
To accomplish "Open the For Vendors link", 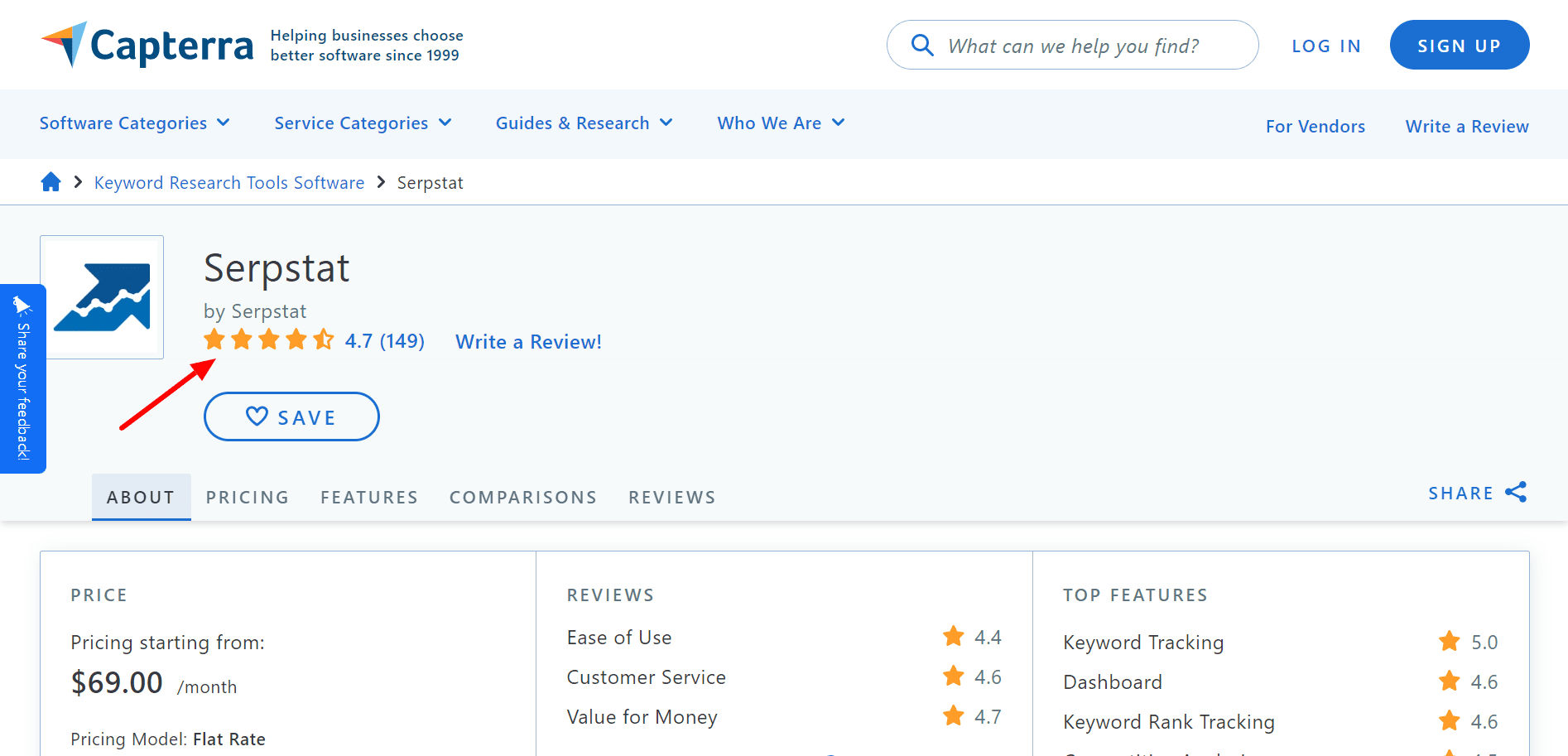I will (x=1315, y=127).
